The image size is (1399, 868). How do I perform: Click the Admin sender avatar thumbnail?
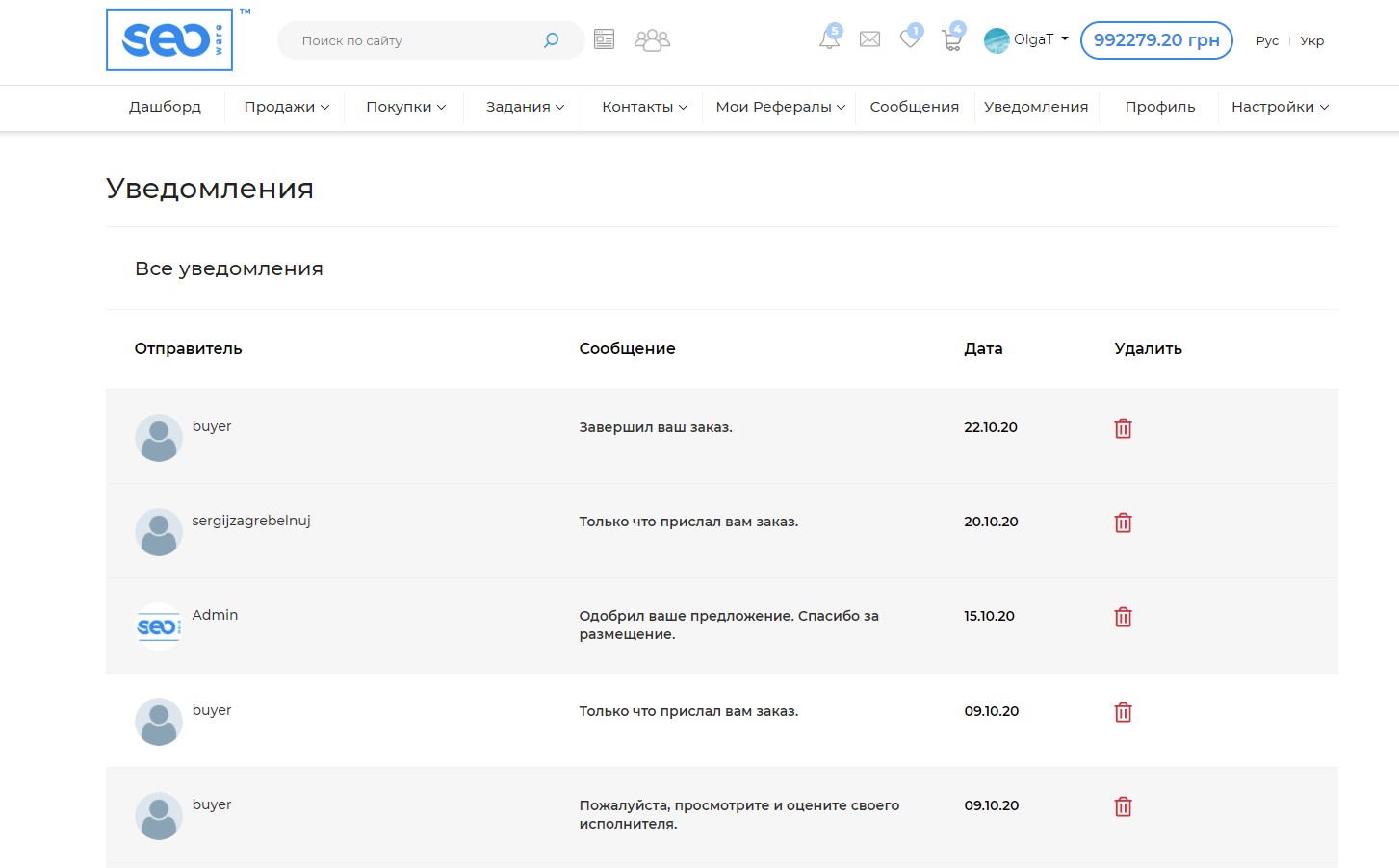159,626
